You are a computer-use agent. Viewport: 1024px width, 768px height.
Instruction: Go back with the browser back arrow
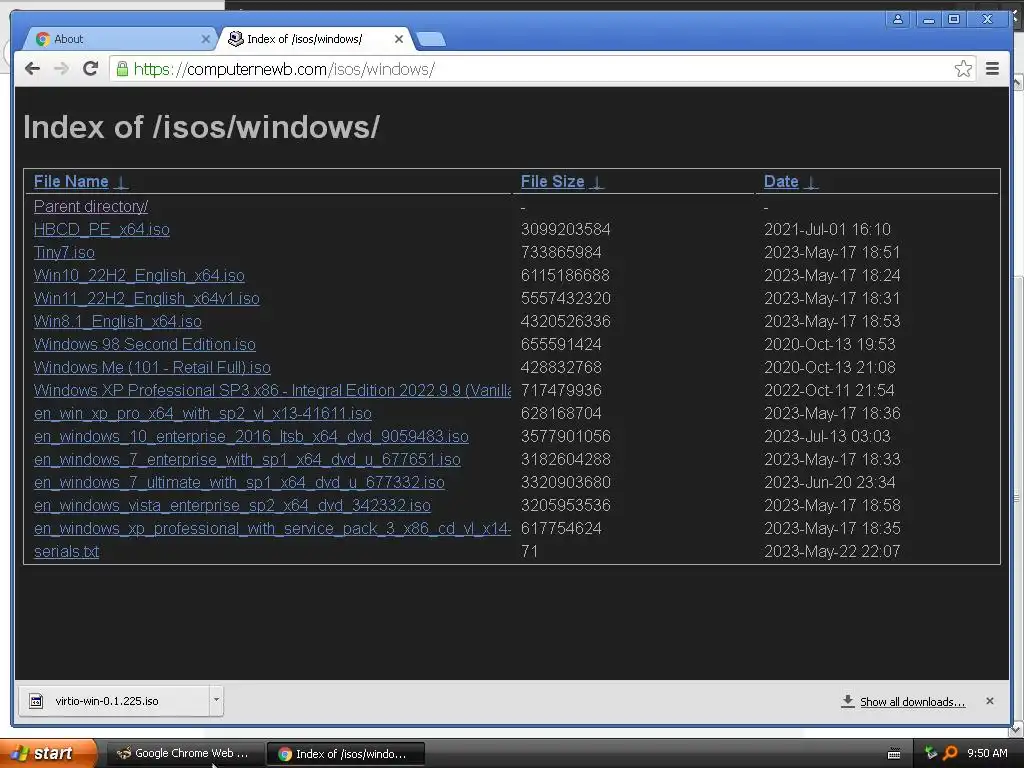click(32, 69)
